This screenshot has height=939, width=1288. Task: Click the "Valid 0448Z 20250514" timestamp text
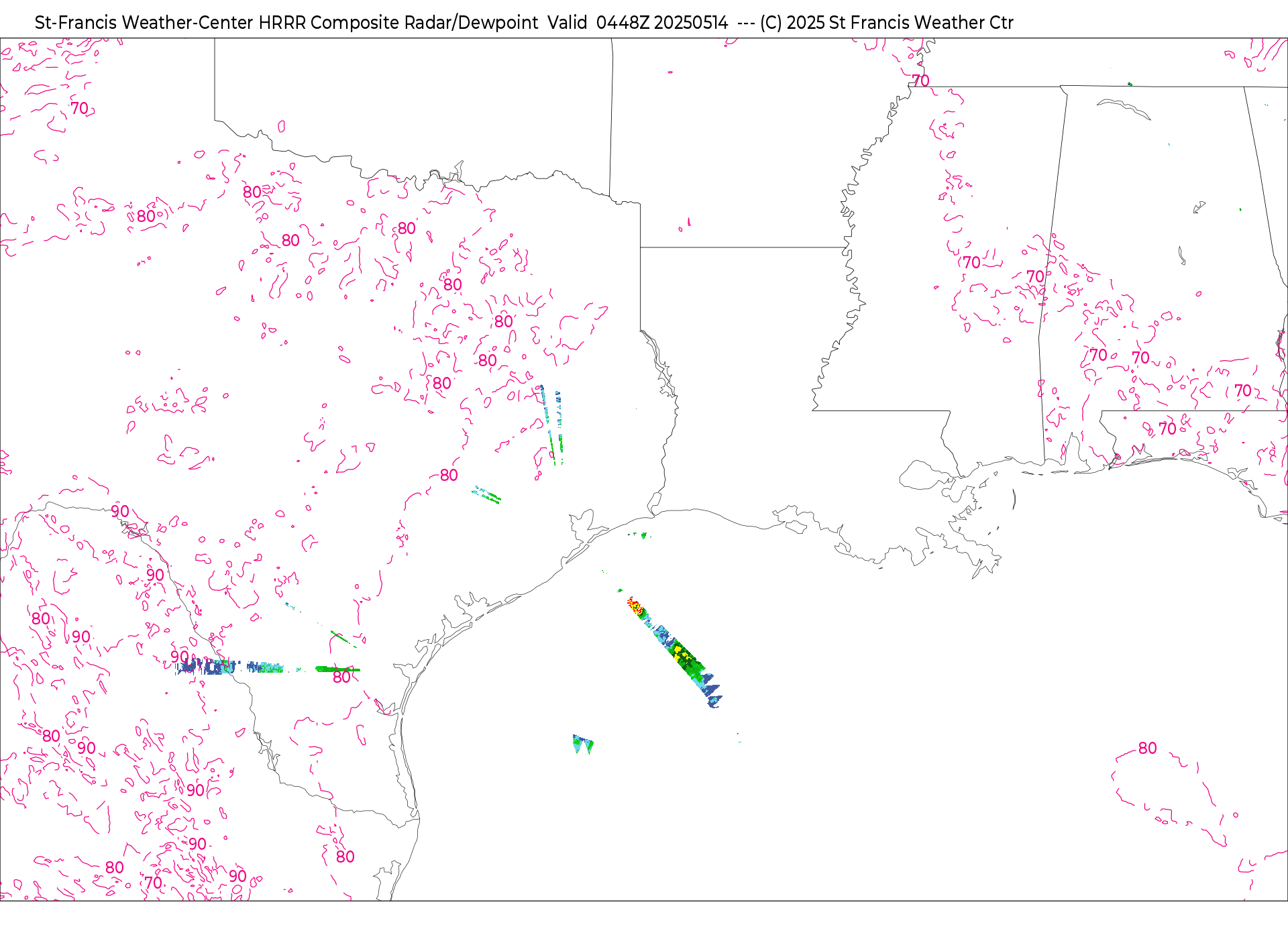[637, 23]
